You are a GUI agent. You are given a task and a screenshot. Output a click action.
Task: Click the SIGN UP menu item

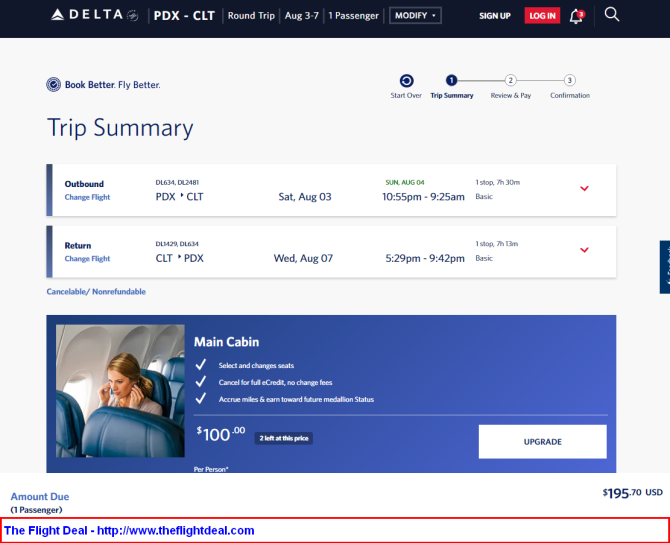tap(494, 16)
